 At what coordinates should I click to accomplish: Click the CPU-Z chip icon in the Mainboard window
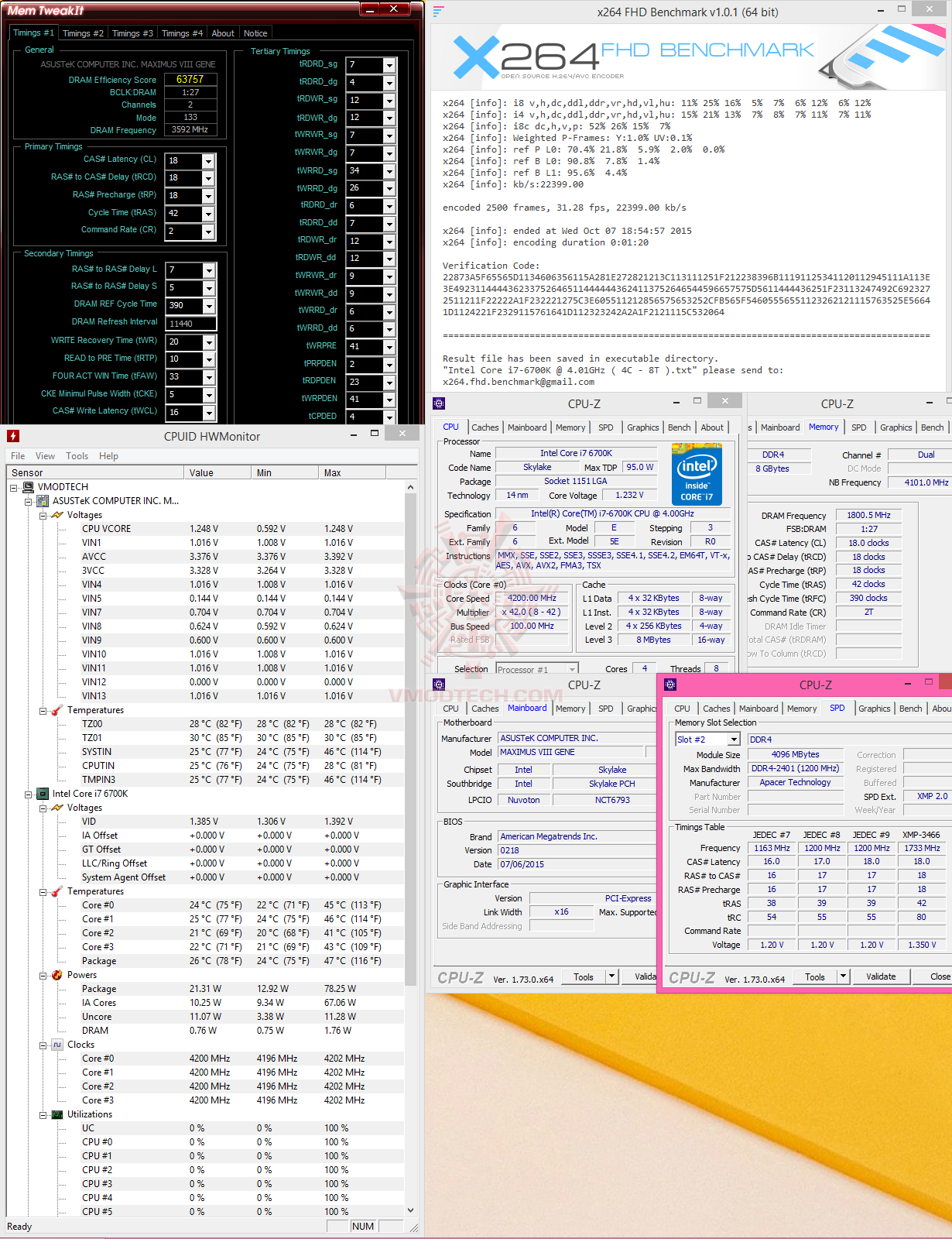click(439, 685)
